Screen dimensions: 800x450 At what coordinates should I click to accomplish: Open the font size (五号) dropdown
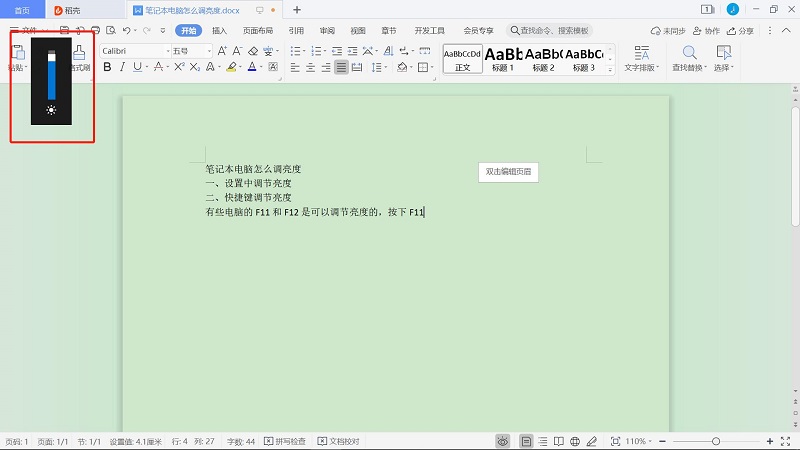pos(209,50)
